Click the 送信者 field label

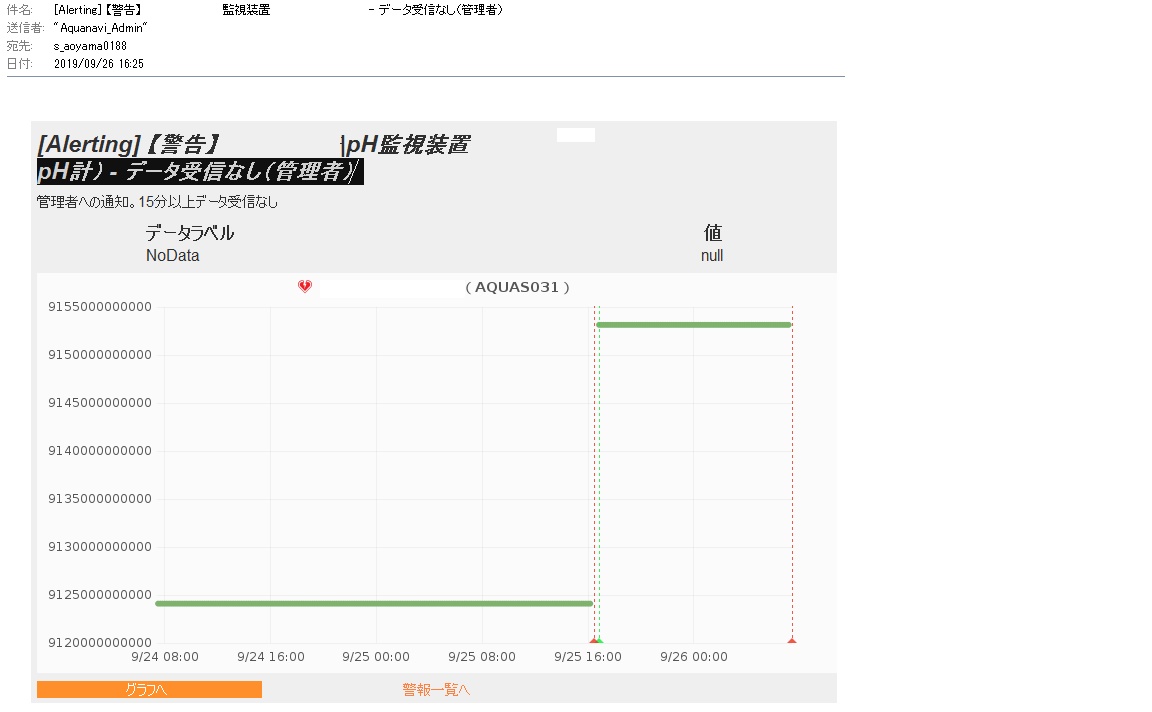[26, 28]
